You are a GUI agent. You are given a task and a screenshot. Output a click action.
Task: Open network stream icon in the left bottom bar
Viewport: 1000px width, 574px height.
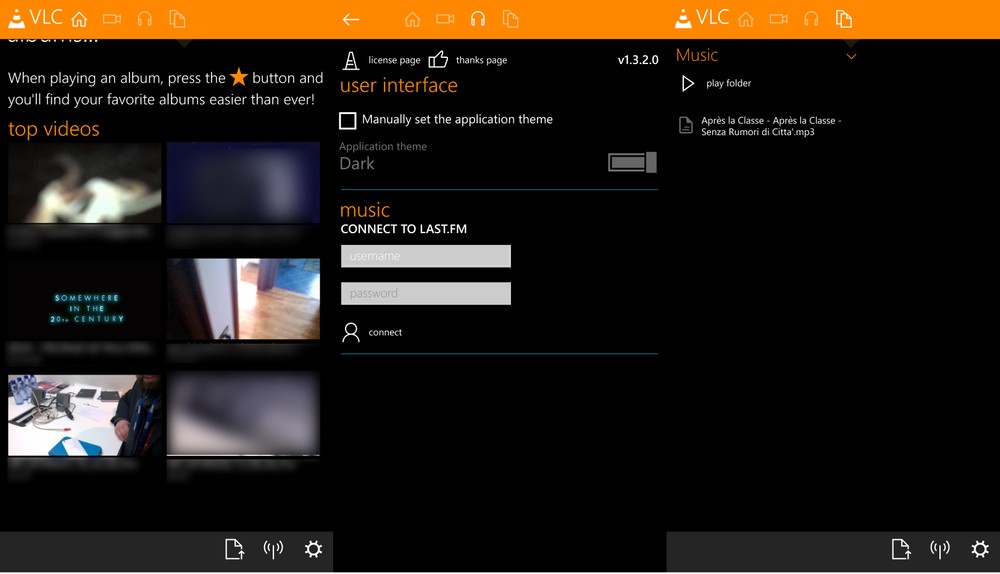[x=273, y=549]
